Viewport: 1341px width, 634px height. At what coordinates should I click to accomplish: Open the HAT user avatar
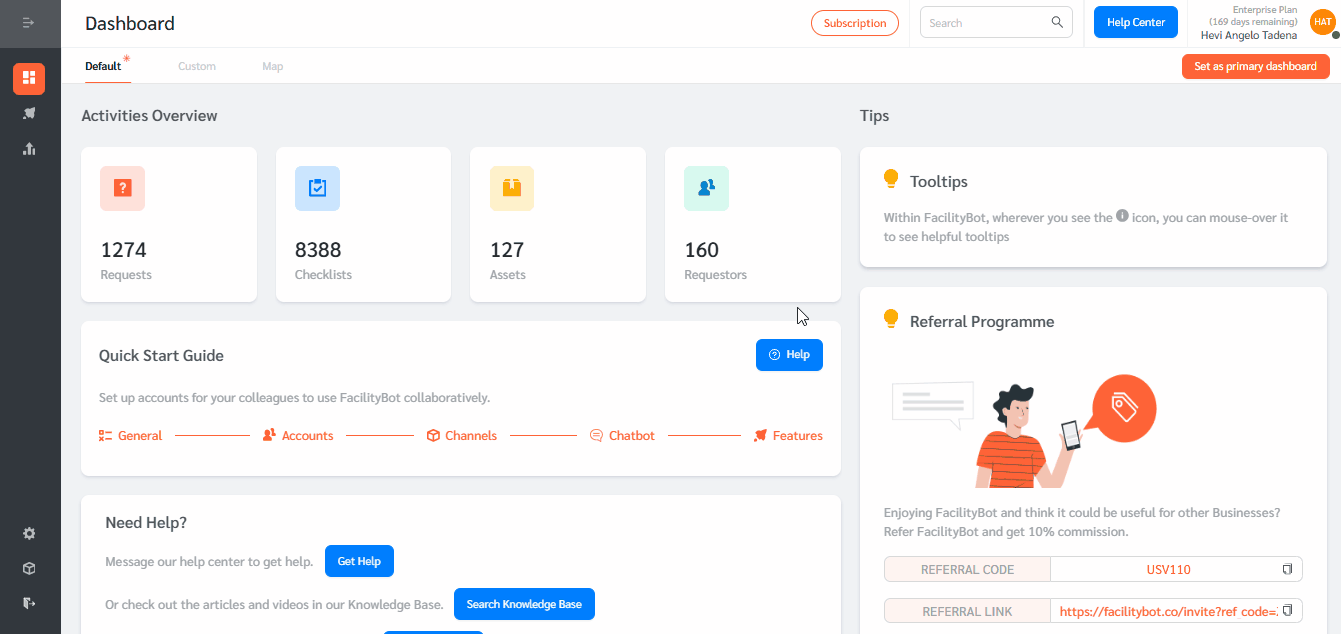1322,22
